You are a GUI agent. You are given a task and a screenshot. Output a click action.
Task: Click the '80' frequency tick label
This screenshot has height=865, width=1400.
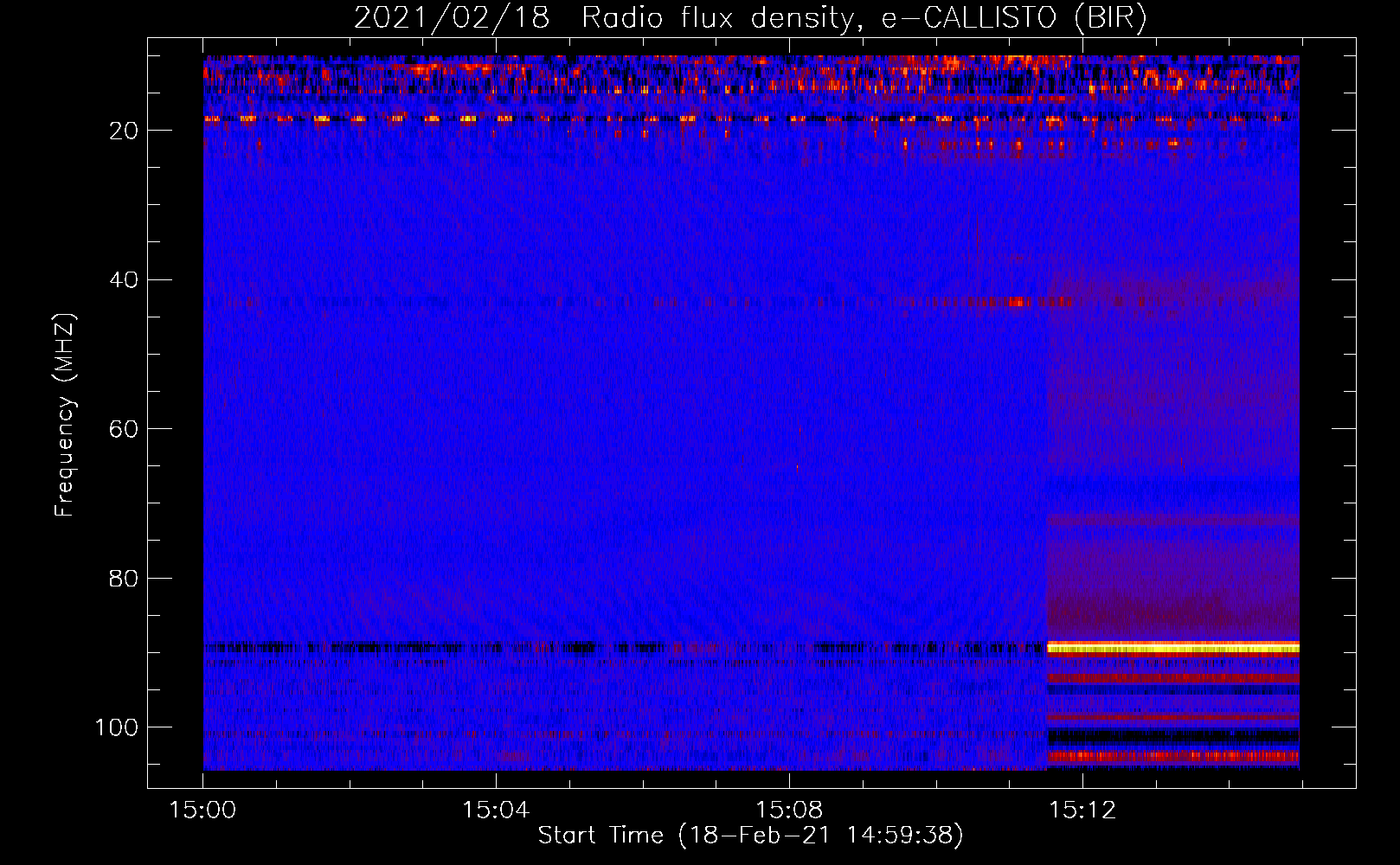[x=124, y=579]
